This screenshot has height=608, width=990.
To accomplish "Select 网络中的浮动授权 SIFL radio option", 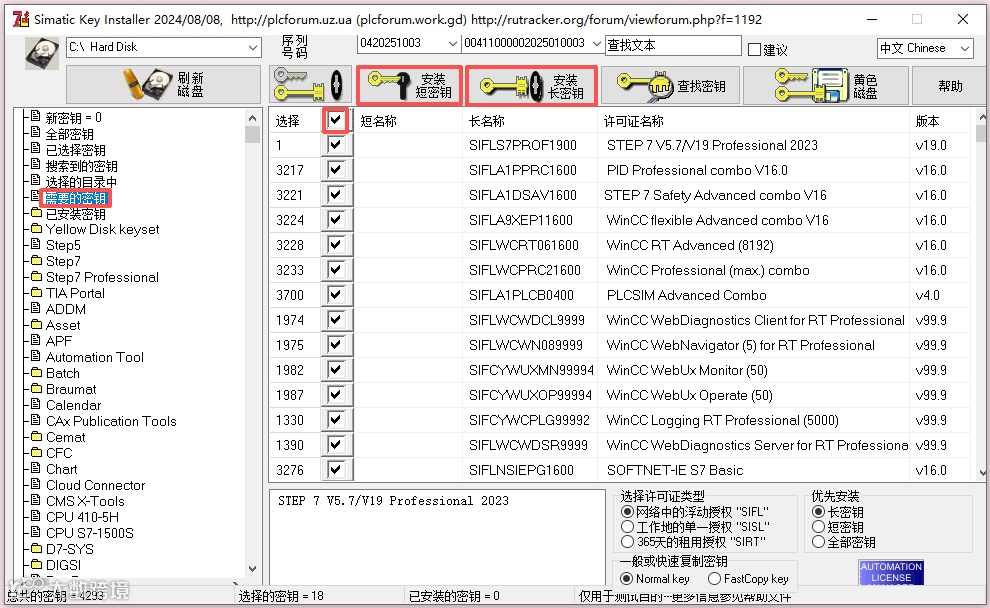I will 627,511.
